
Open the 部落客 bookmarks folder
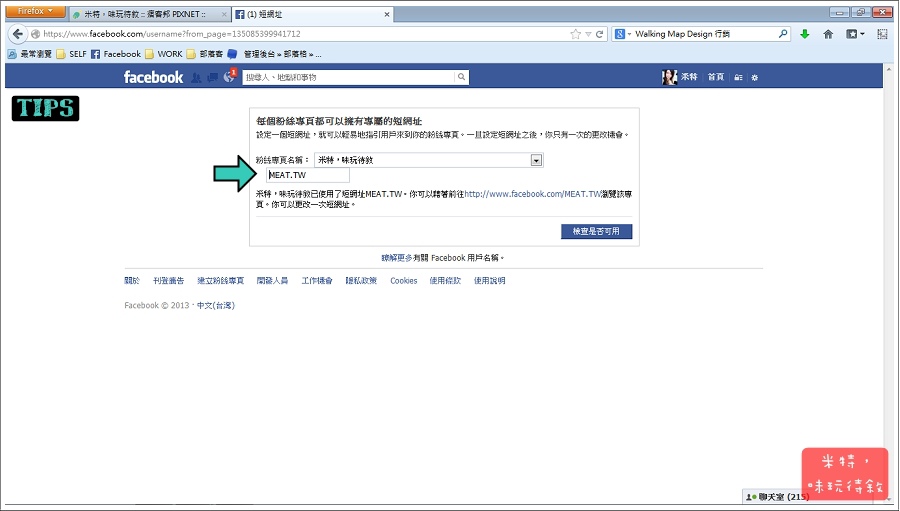[x=205, y=54]
